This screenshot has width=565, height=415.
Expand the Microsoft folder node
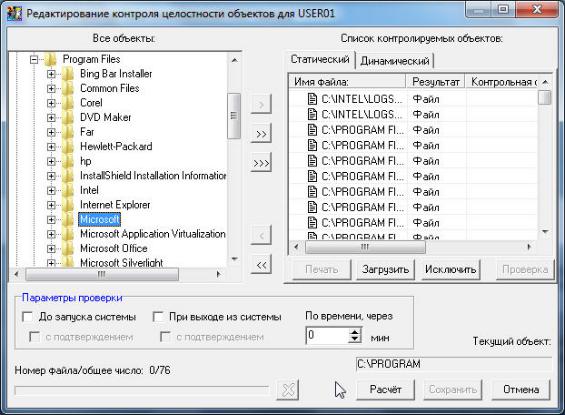tap(51, 220)
